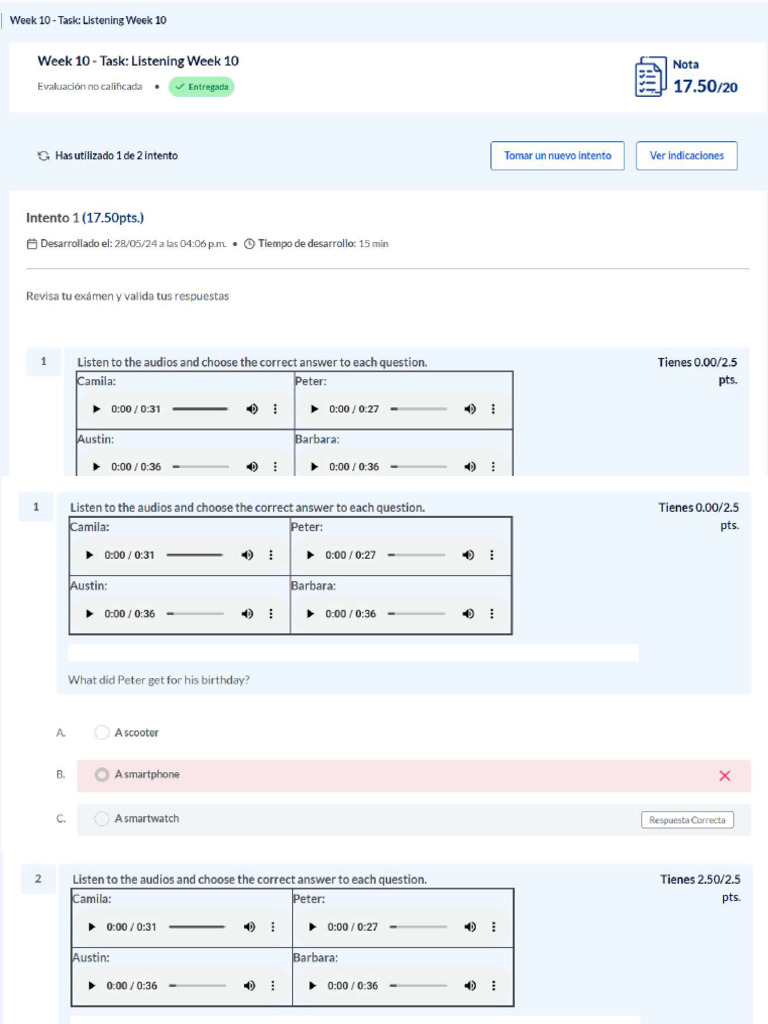Seek Camila's audio progress bar in the middle block
This screenshot has width=768, height=1024.
click(x=195, y=555)
